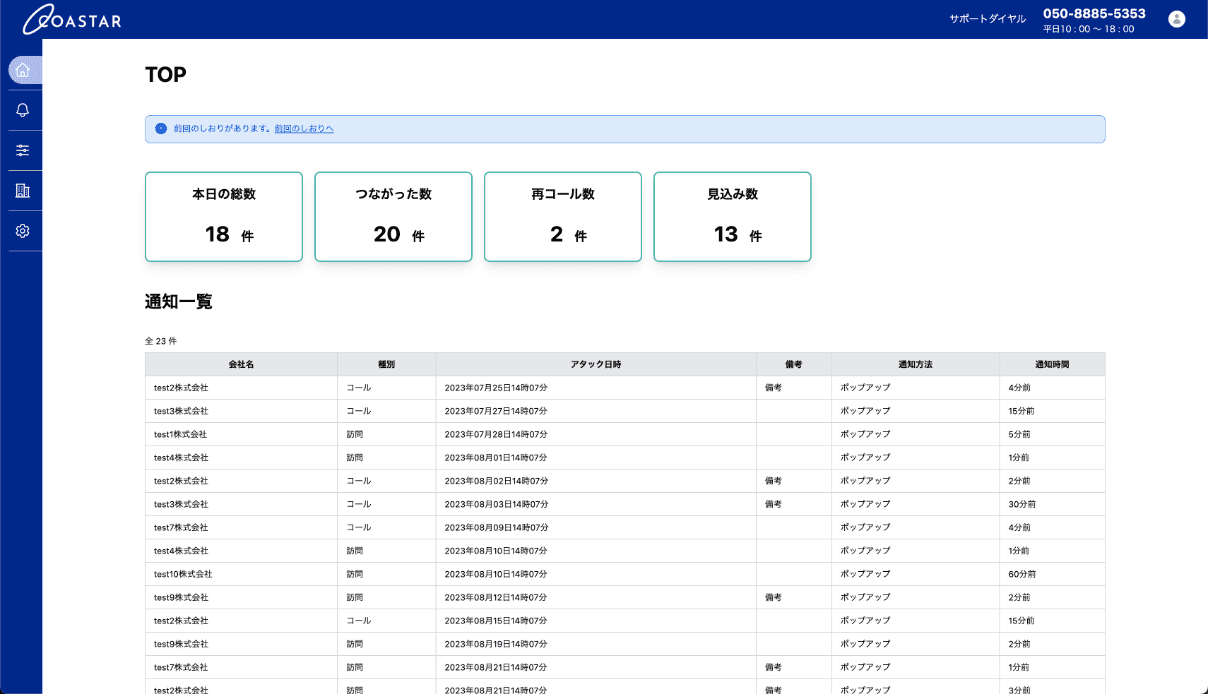Click the blue info icon in banner
This screenshot has height=694, width=1208.
coord(161,129)
